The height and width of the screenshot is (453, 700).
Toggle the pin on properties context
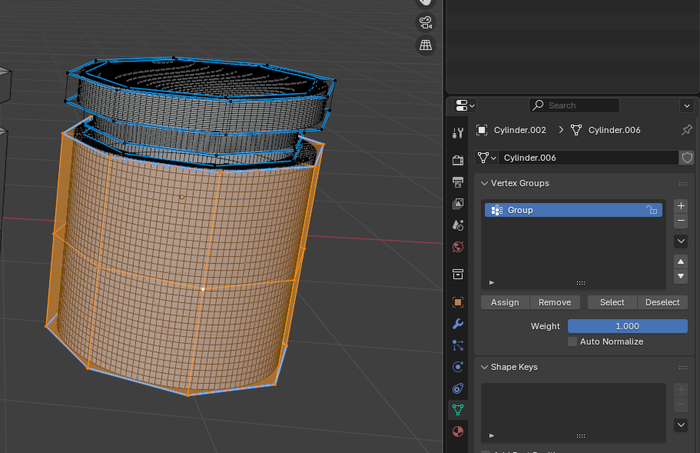tap(686, 130)
